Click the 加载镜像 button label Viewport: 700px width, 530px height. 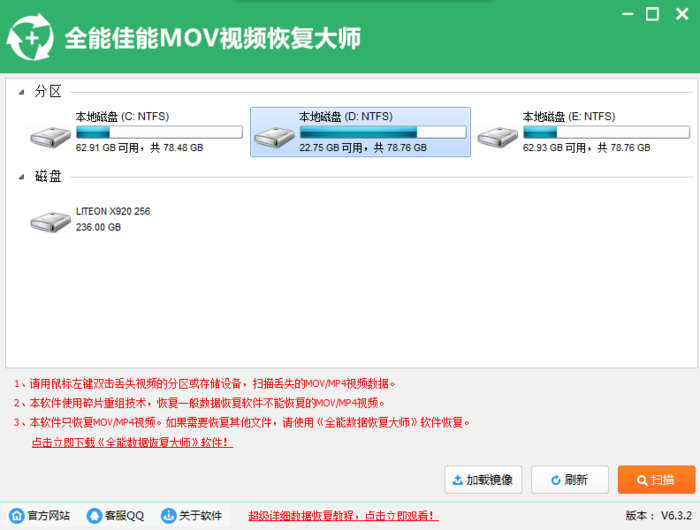tap(489, 480)
